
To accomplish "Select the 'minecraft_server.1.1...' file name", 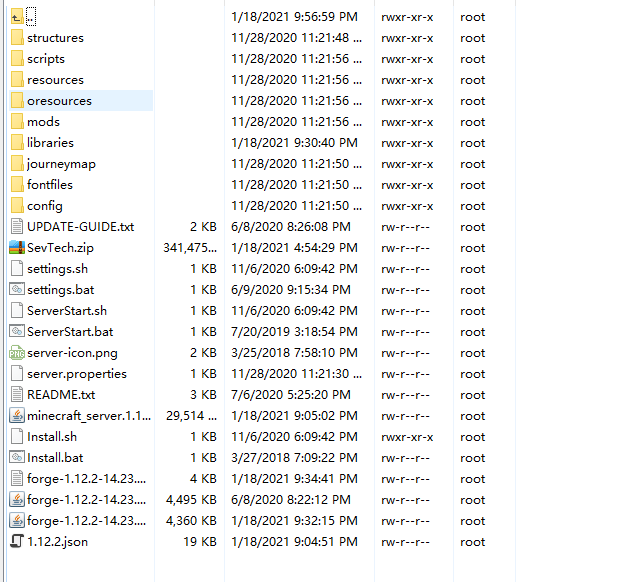I will (89, 416).
